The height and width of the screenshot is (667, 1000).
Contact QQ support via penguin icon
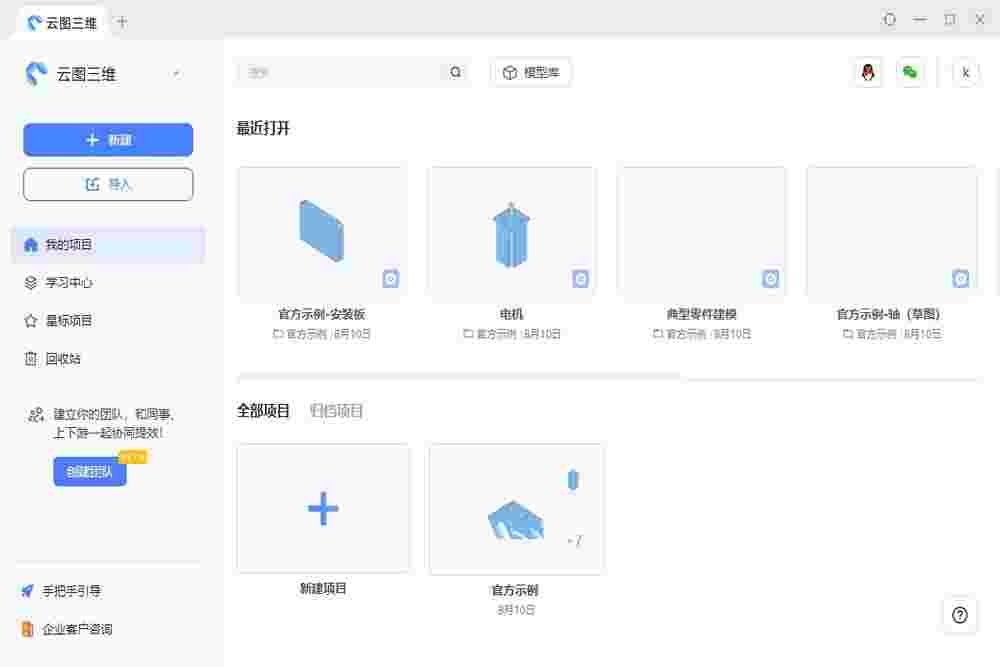[x=867, y=72]
